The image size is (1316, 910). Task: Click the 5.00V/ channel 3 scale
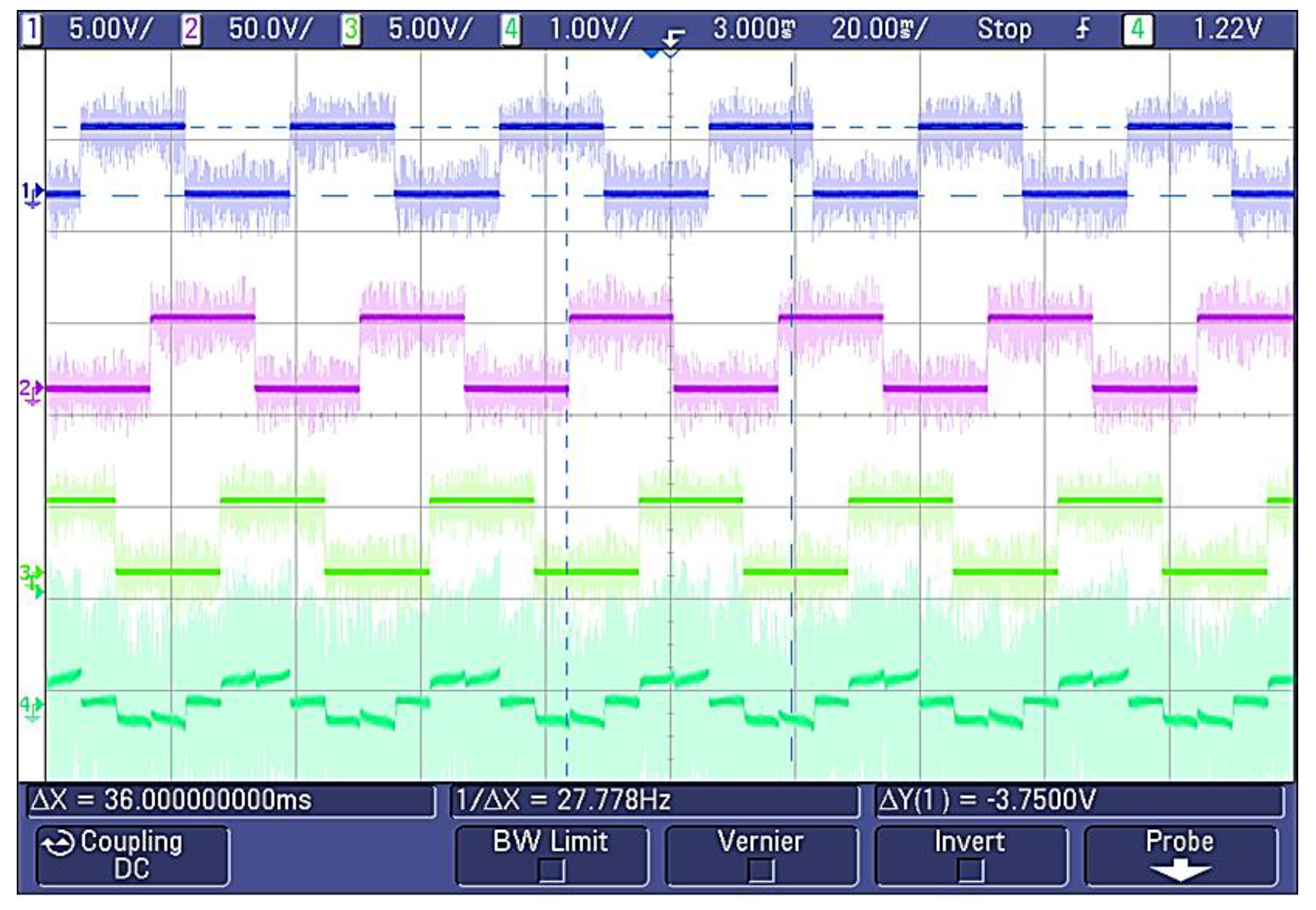[430, 29]
